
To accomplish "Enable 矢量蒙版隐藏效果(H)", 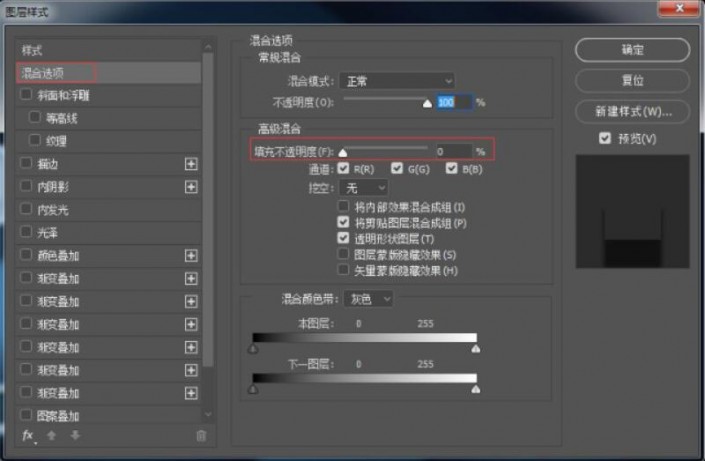I will point(343,270).
